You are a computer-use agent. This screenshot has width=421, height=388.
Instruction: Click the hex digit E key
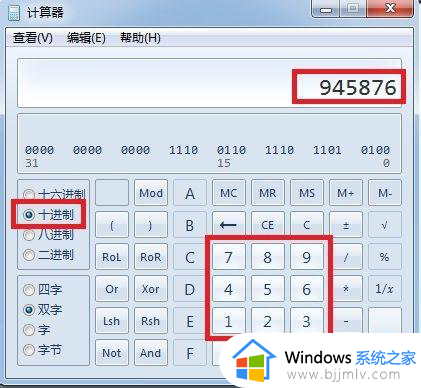pyautogui.click(x=190, y=321)
